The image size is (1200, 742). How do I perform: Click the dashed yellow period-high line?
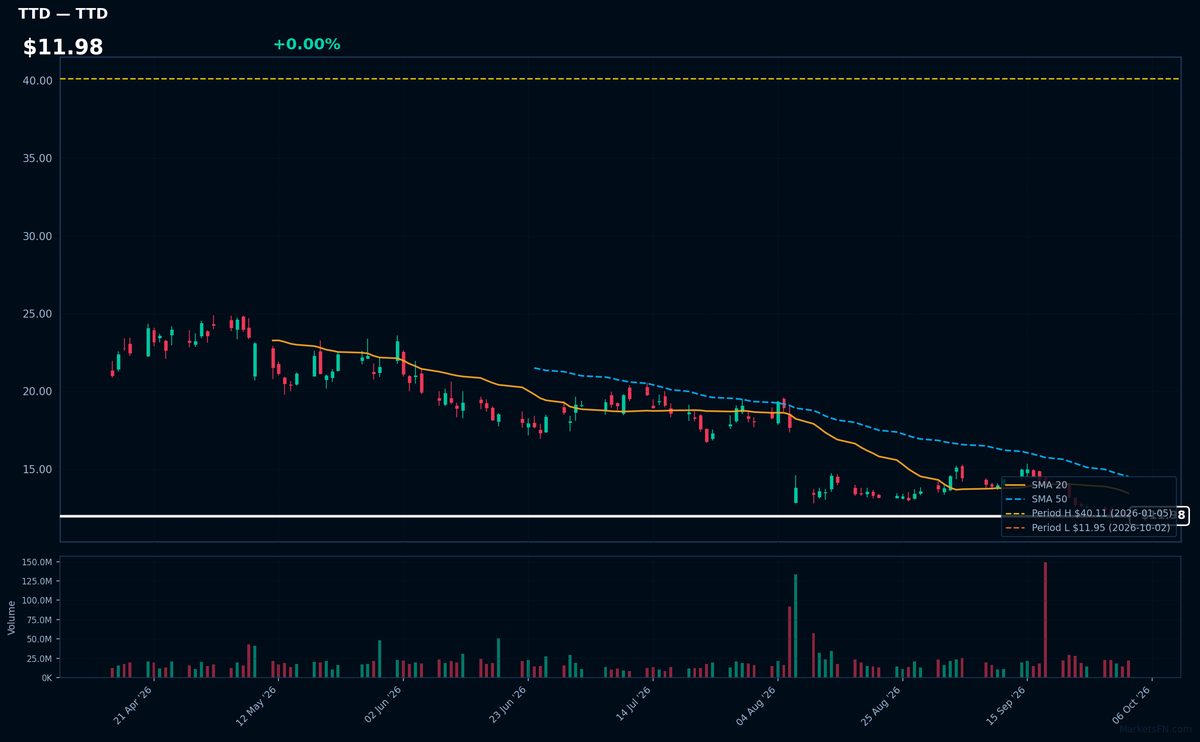pos(620,79)
